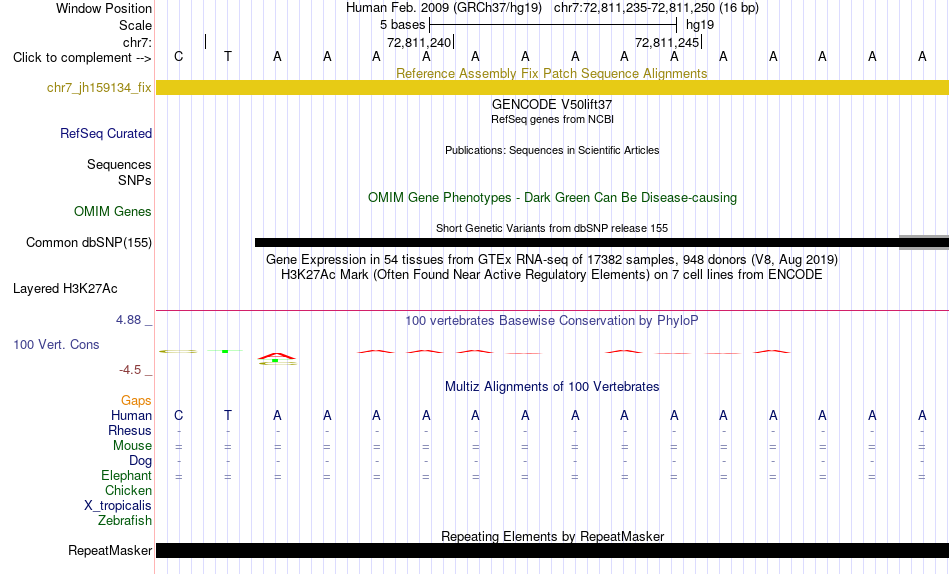Click Short Genetic Variants from dbSNP title
Image resolution: width=950 pixels, height=574 pixels.
pyautogui.click(x=552, y=228)
